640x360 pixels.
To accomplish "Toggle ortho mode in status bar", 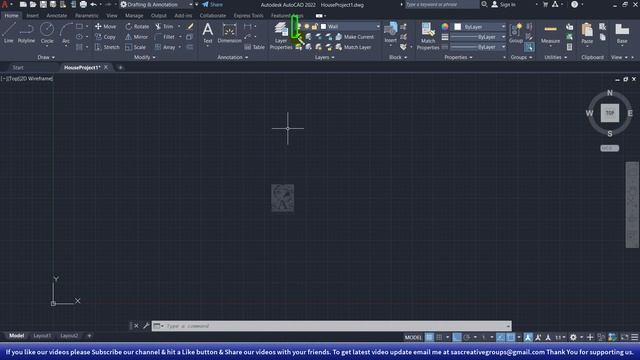I will pyautogui.click(x=457, y=337).
